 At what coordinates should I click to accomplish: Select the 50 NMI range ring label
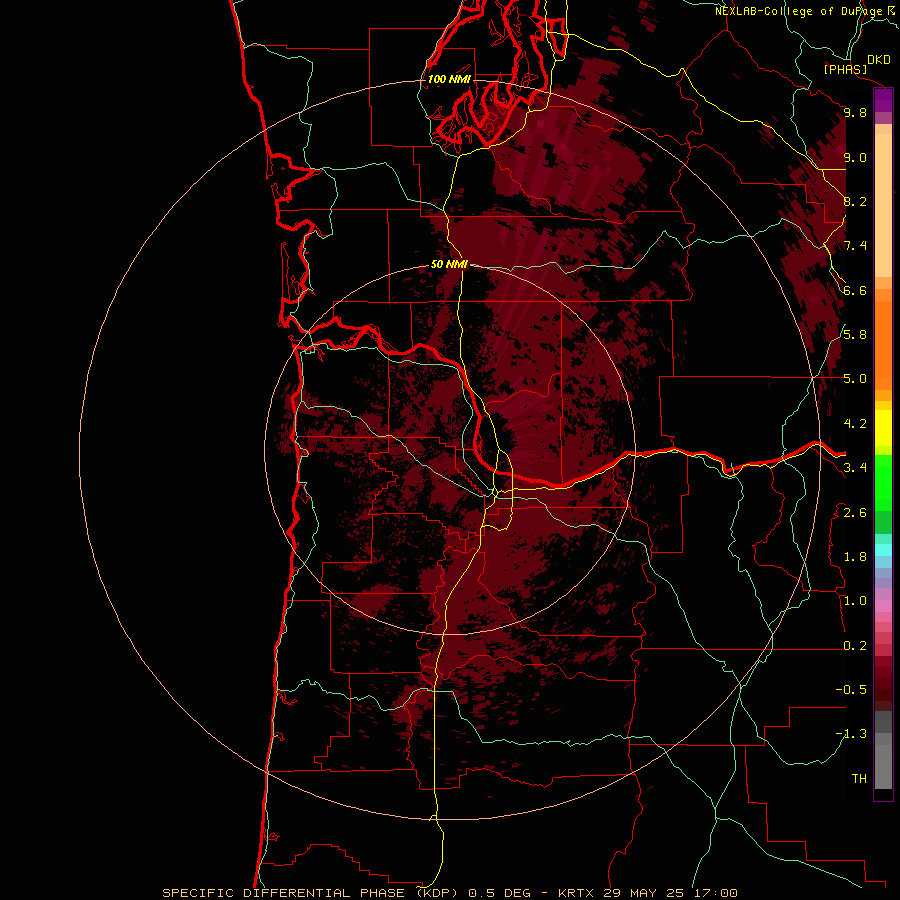point(449,264)
